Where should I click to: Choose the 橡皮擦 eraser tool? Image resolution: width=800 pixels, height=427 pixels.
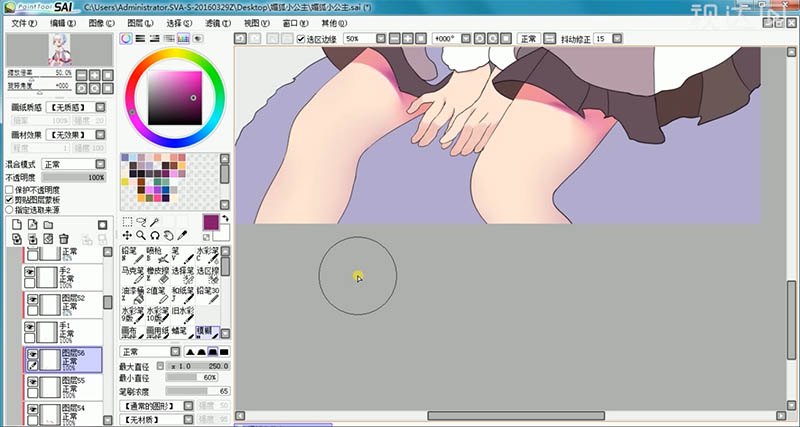click(x=157, y=275)
